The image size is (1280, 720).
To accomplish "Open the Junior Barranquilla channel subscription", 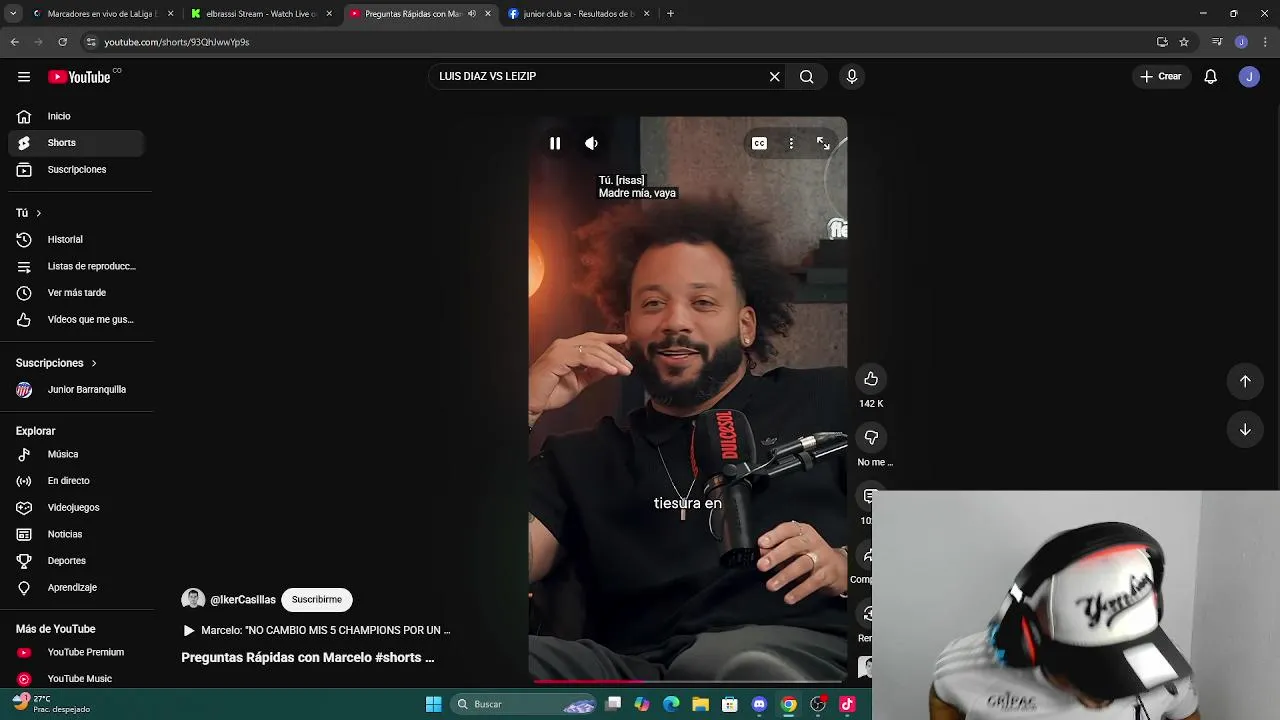I will tap(76, 390).
